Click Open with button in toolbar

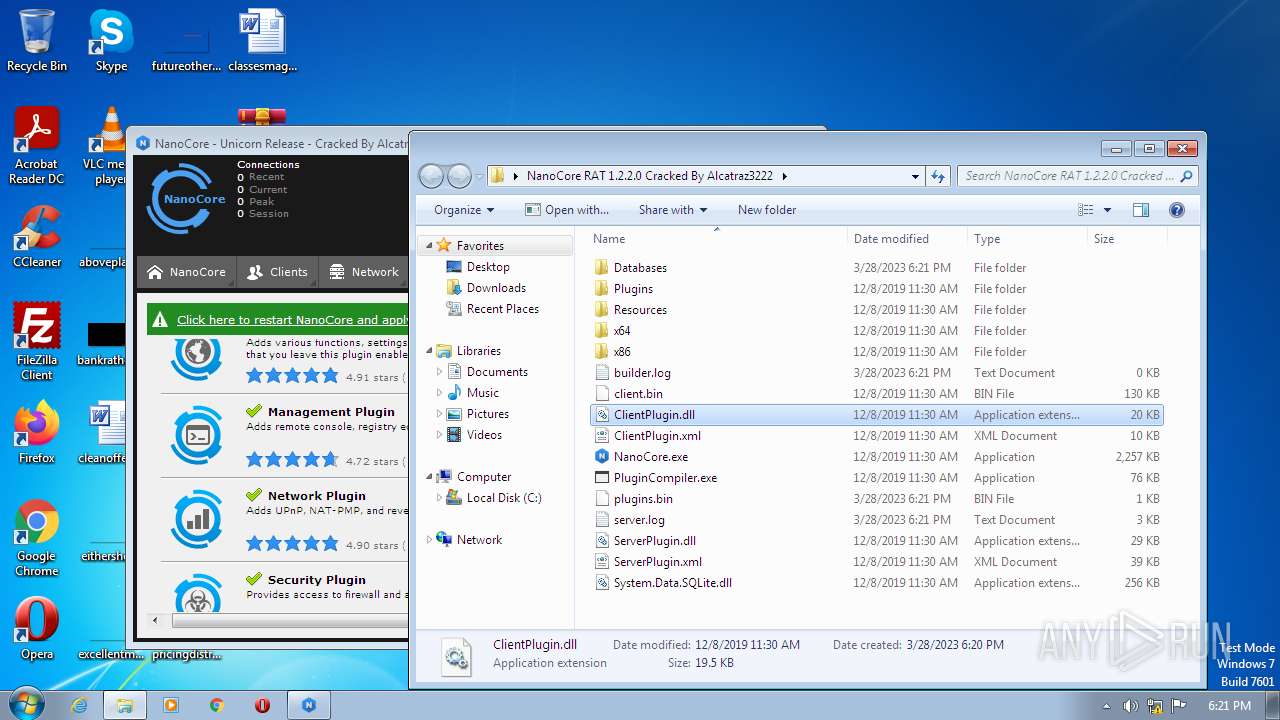(x=567, y=210)
